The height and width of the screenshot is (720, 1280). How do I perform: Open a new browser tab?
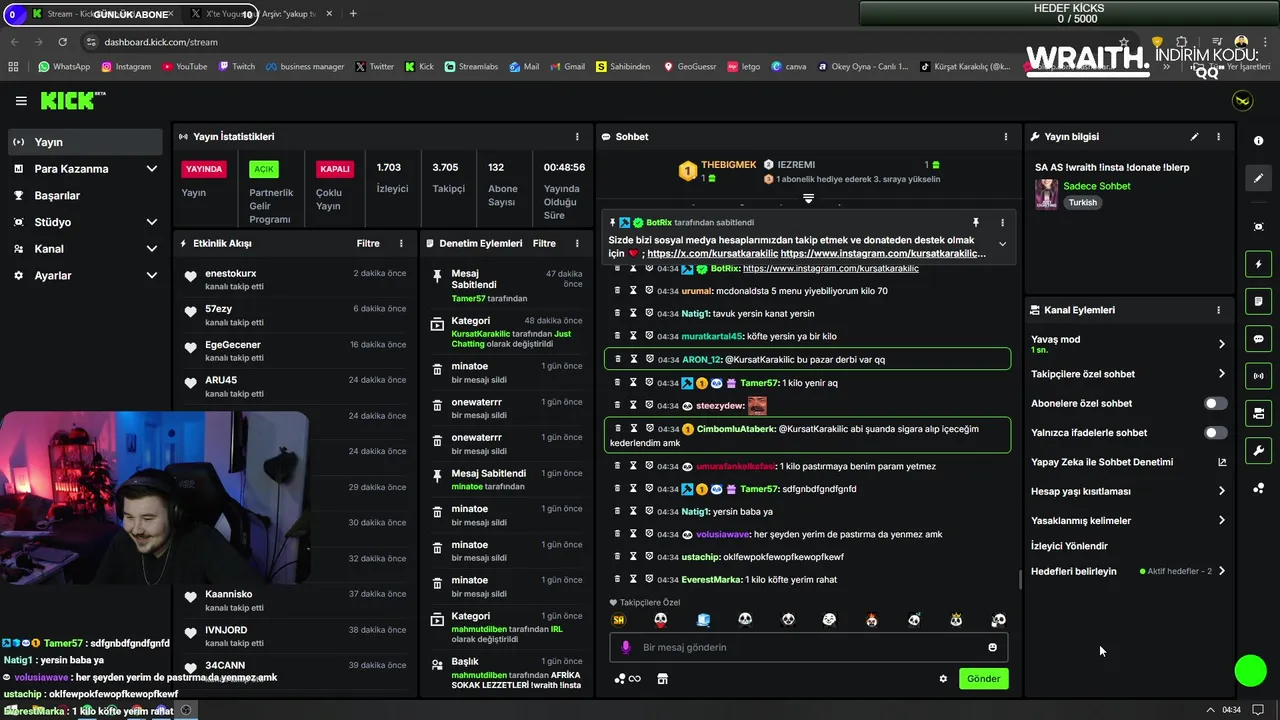pos(353,14)
